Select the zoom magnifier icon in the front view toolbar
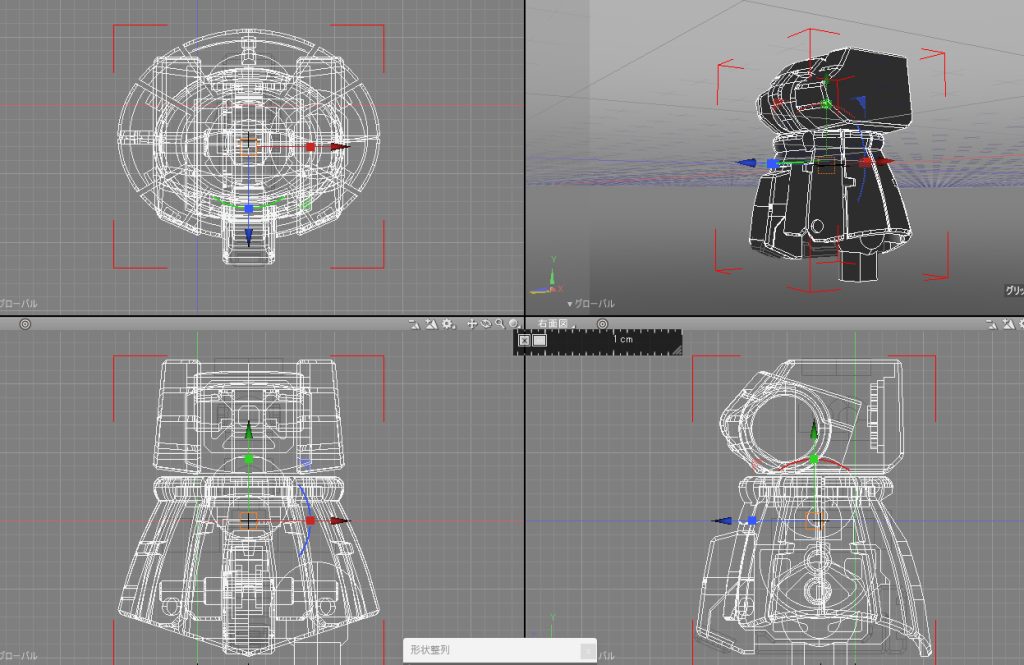The height and width of the screenshot is (665, 1024). [x=500, y=324]
